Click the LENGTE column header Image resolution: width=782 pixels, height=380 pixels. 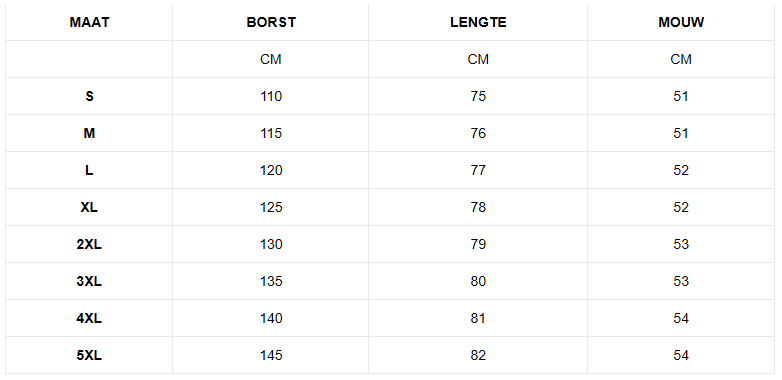478,22
